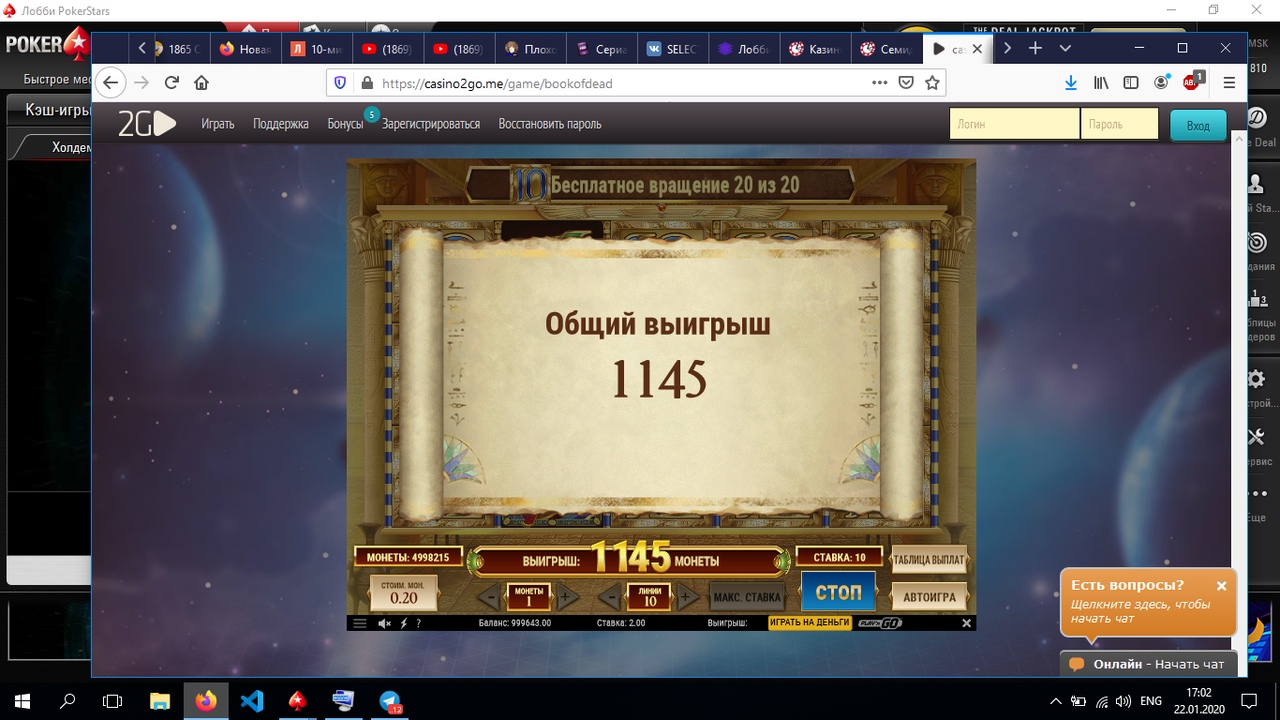Decrease ЛИНИИ with minus arrow
1280x720 pixels.
click(x=611, y=598)
